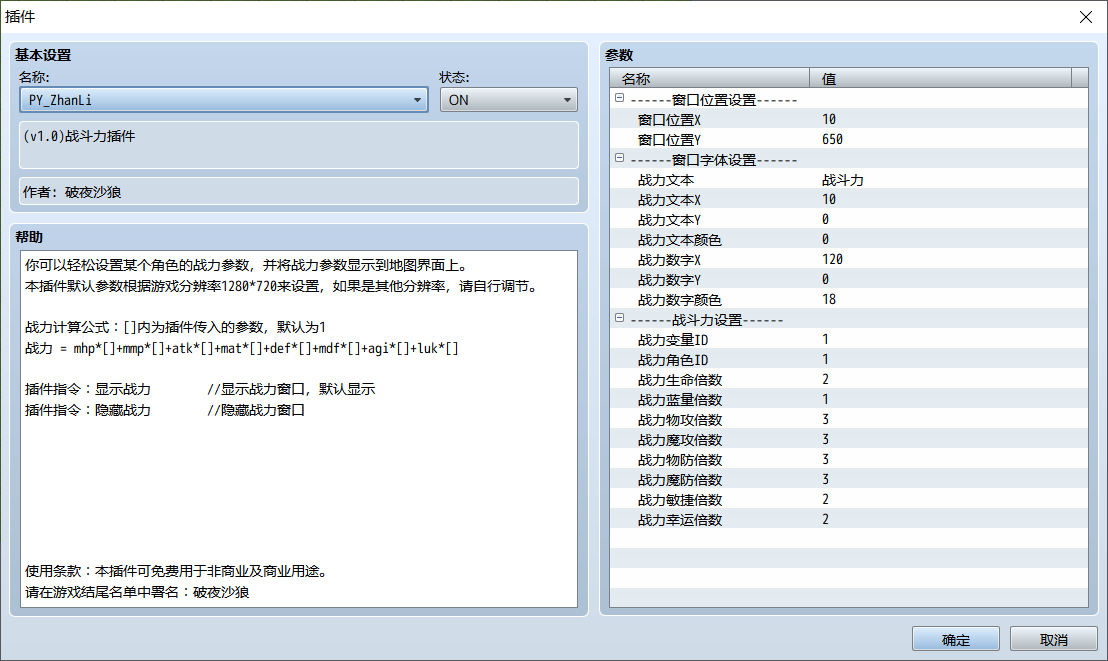Select the 窗口位置Y parameter row

point(849,139)
